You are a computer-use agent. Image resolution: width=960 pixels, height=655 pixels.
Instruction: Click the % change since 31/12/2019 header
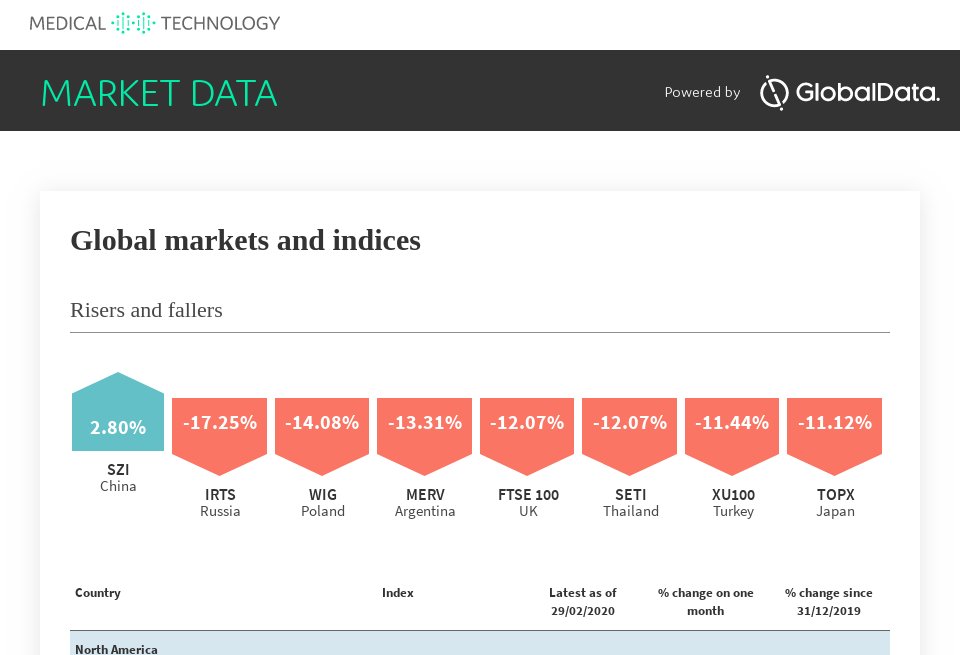[829, 602]
